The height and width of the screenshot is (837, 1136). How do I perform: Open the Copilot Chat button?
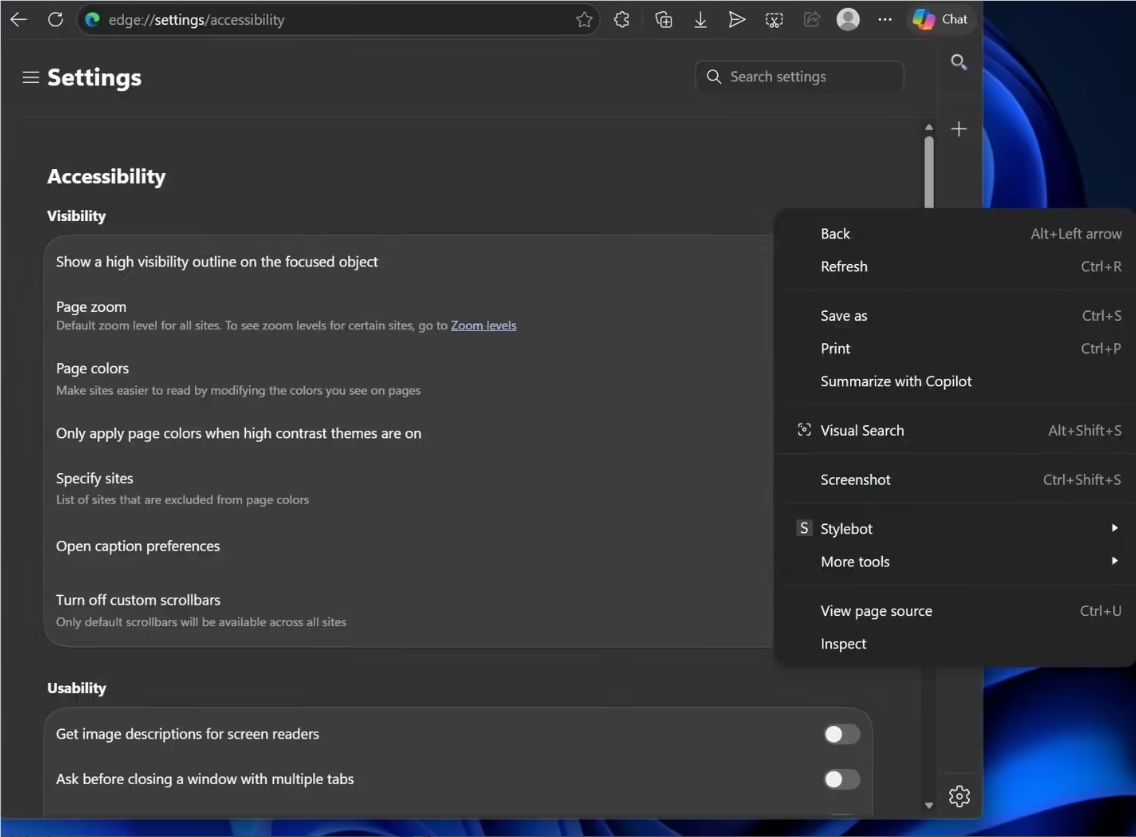pos(940,19)
